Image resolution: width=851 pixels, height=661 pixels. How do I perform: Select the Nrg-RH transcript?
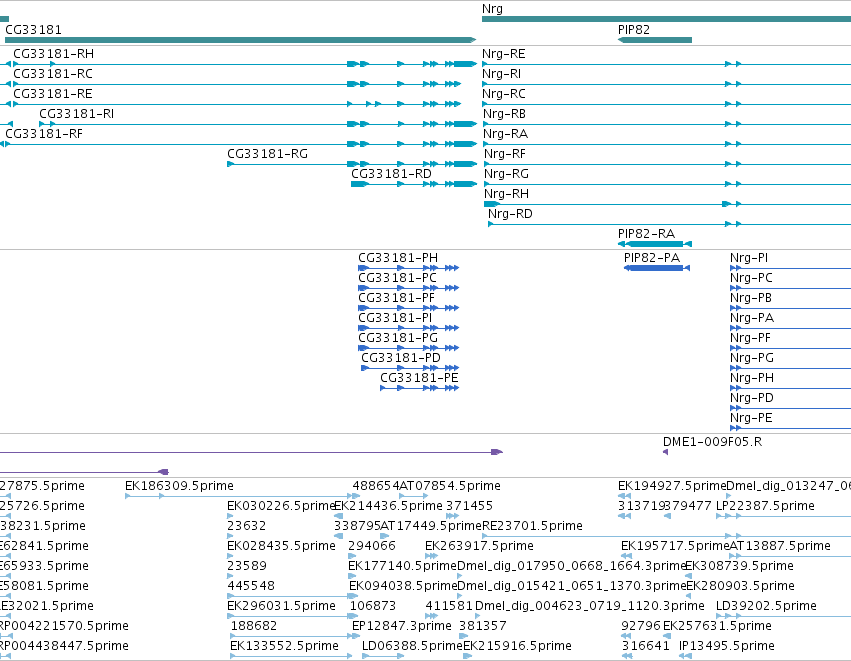506,194
